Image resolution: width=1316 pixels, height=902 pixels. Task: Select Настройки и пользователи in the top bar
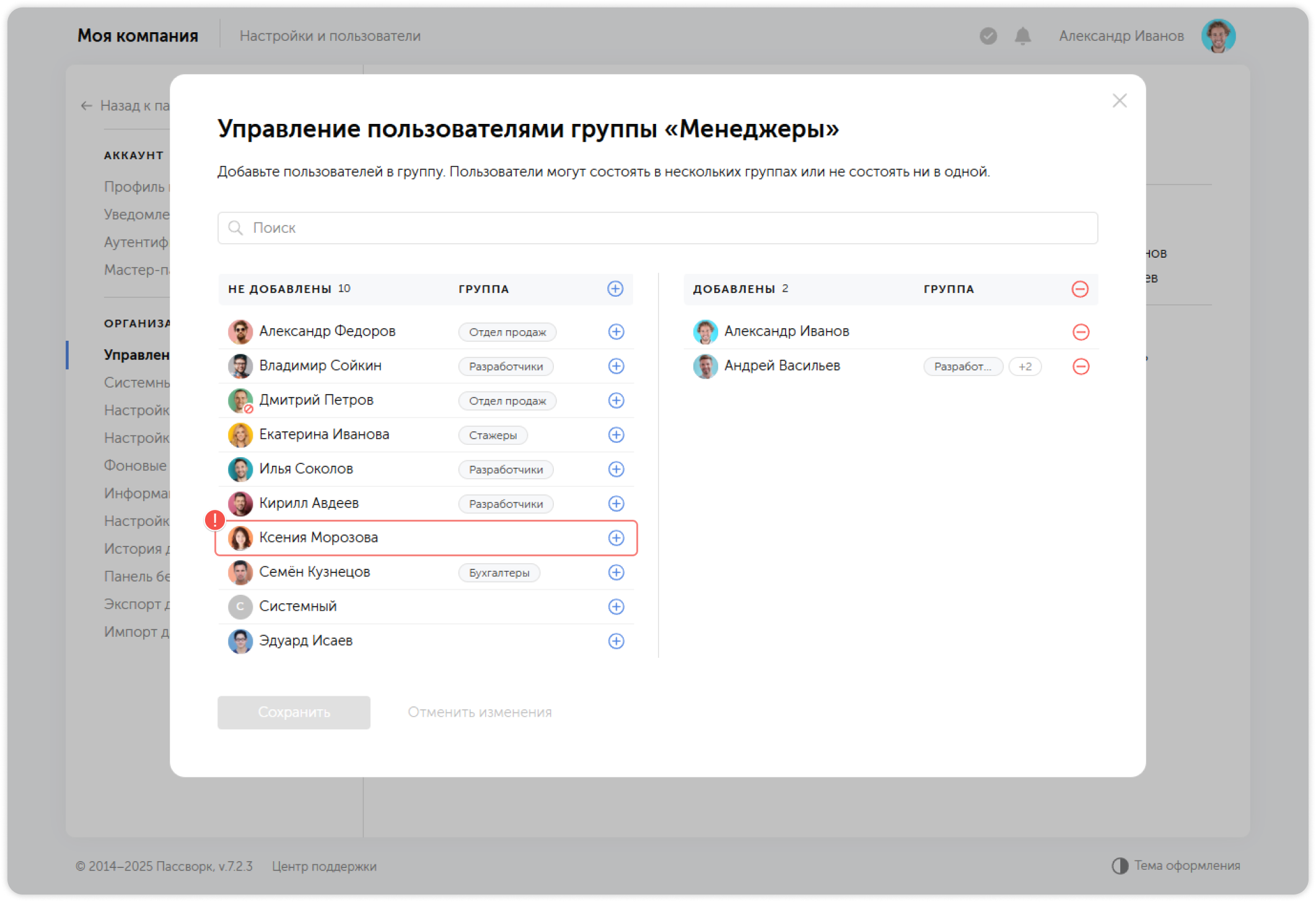pyautogui.click(x=331, y=35)
